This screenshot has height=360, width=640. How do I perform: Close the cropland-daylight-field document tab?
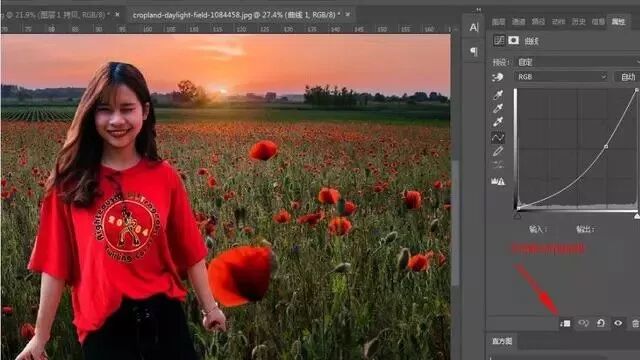pyautogui.click(x=348, y=14)
